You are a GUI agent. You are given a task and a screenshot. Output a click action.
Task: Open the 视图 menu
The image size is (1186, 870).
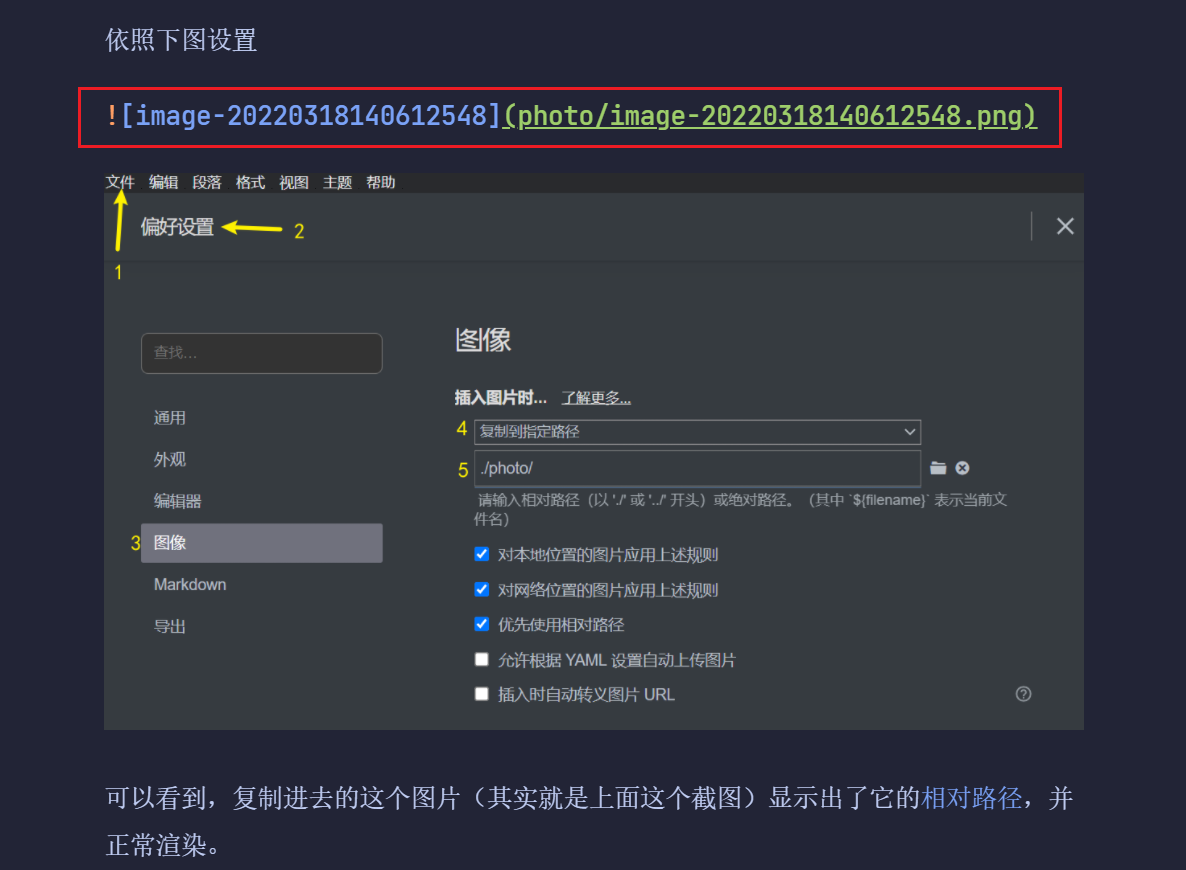pos(293,182)
